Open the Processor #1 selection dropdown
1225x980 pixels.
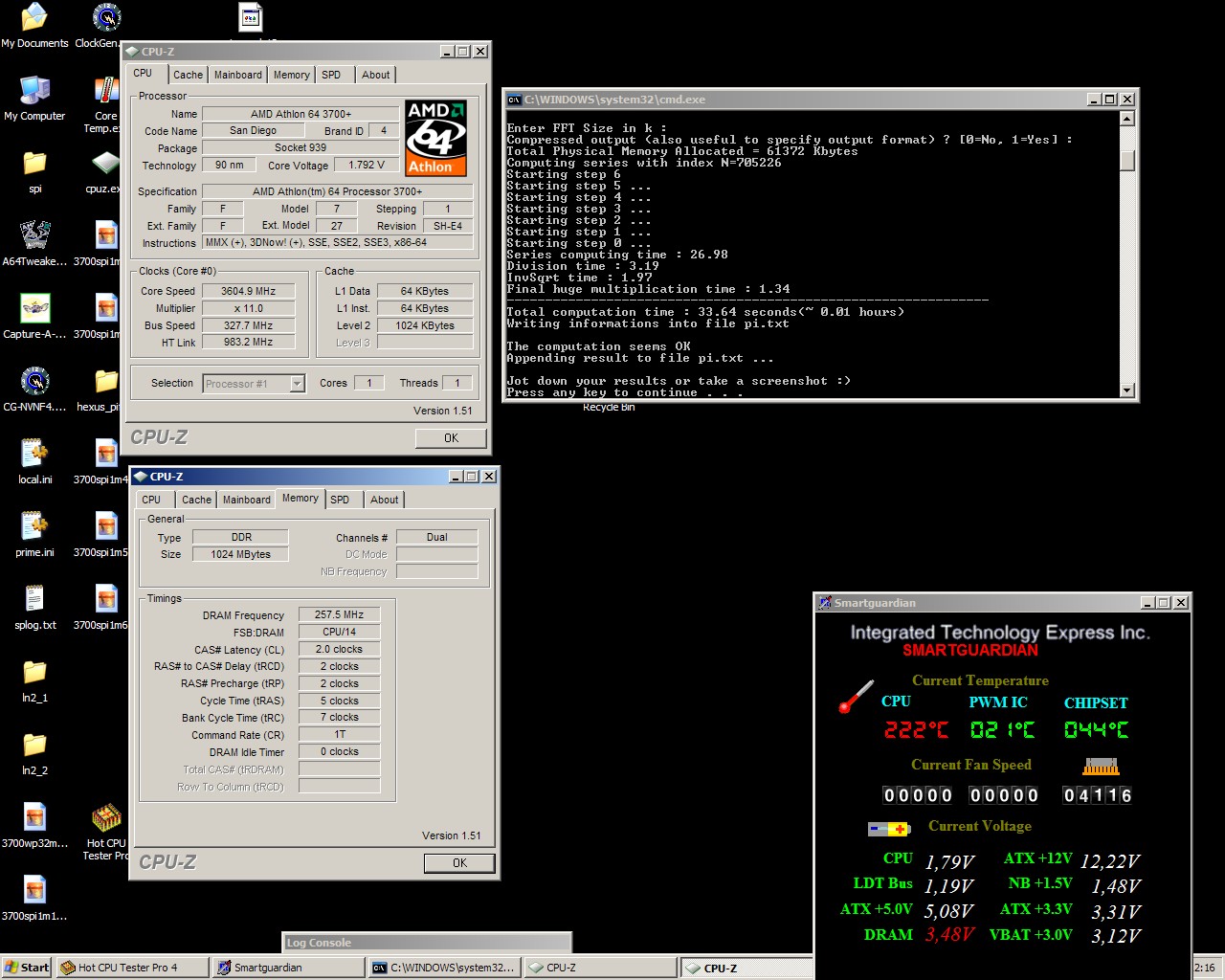tap(297, 384)
